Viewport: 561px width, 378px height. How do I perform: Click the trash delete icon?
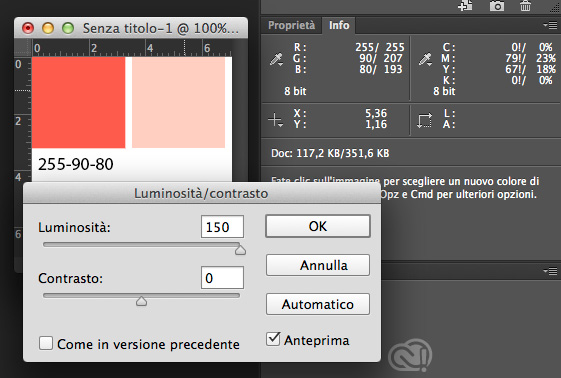525,6
